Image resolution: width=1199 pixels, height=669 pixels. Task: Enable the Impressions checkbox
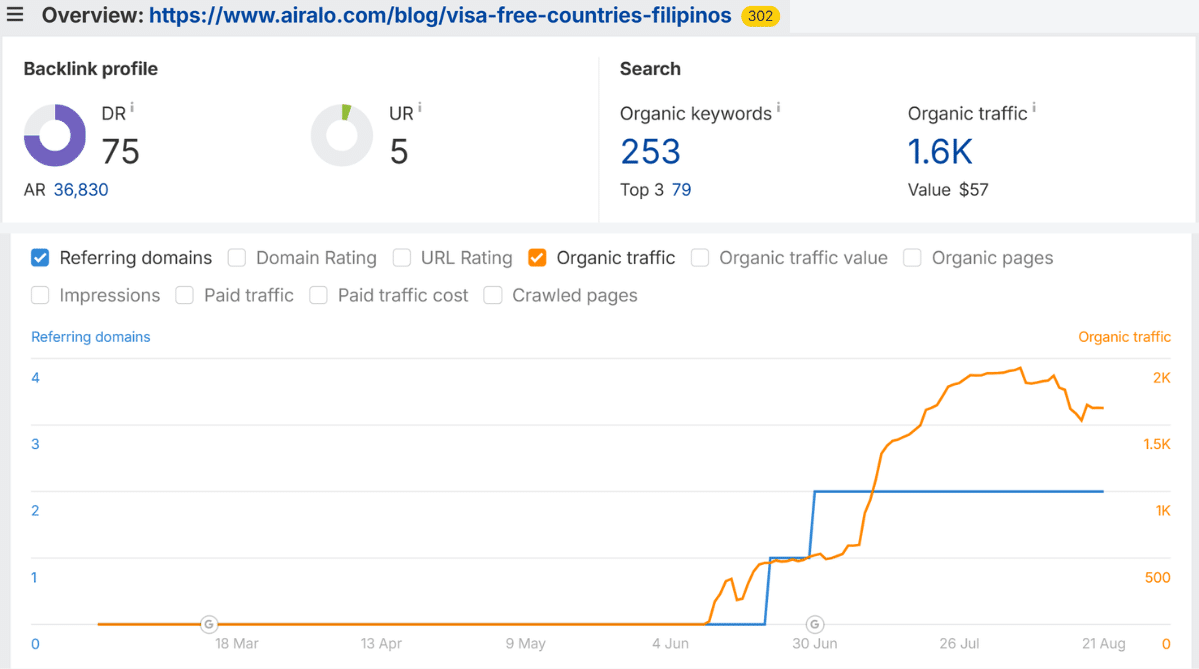click(x=40, y=295)
